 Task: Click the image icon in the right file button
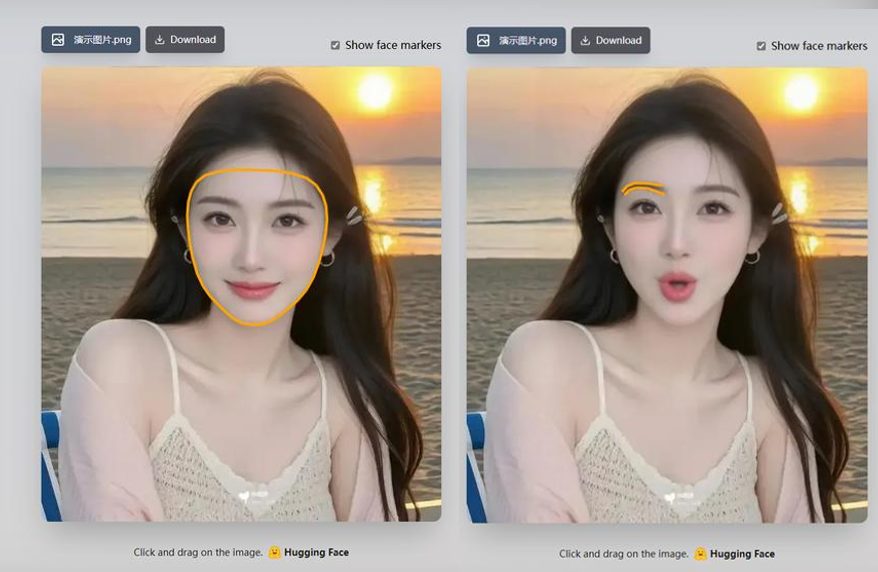[483, 40]
